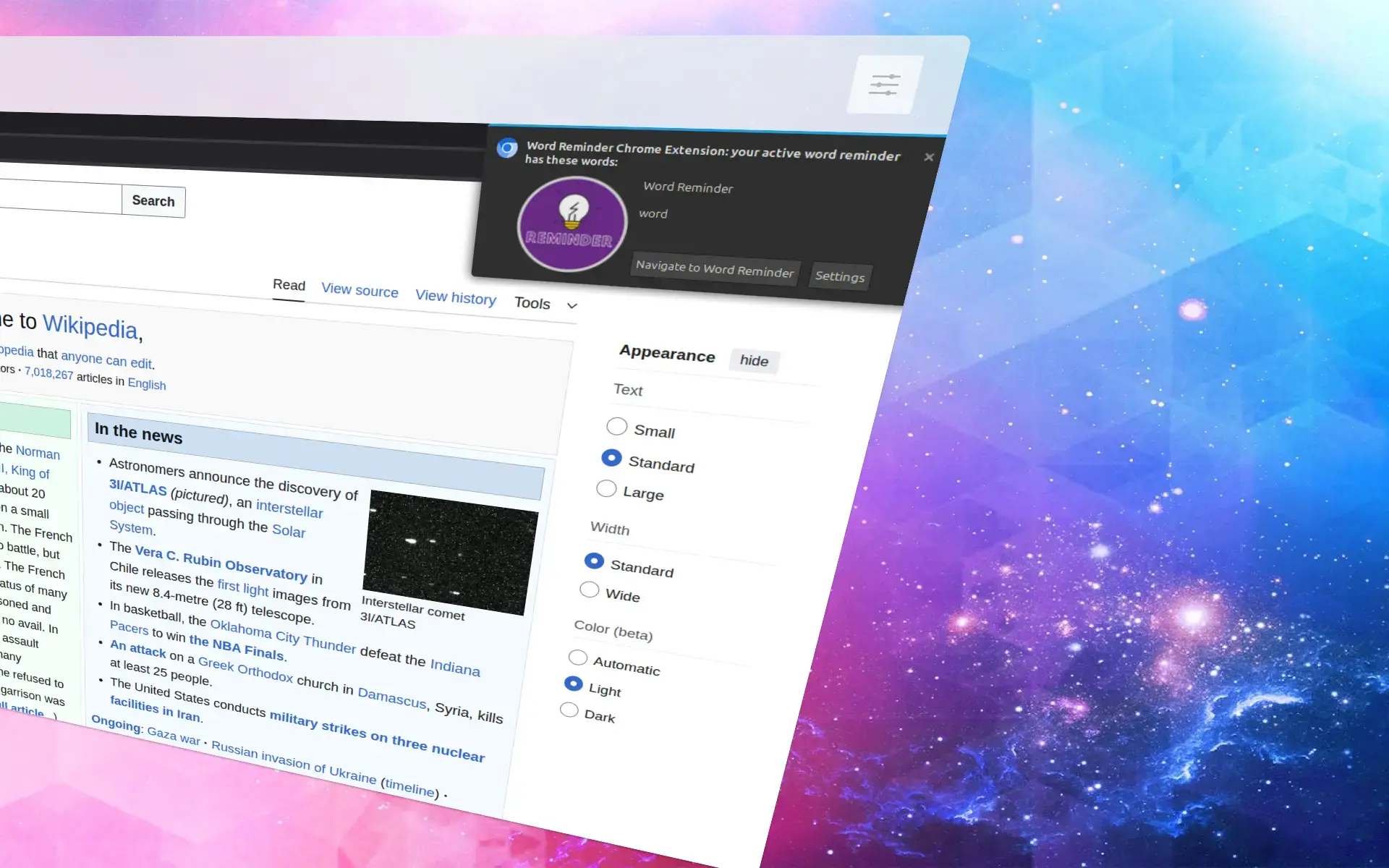Select Standard text size
The image size is (1389, 868).
611,457
